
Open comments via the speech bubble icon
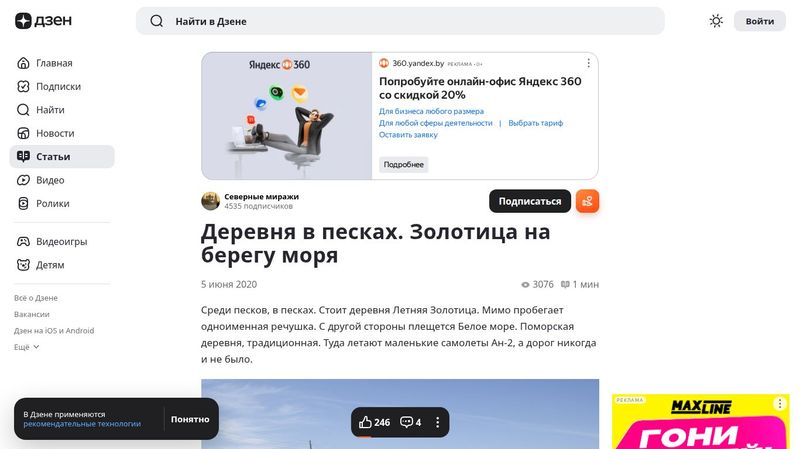[x=407, y=422]
